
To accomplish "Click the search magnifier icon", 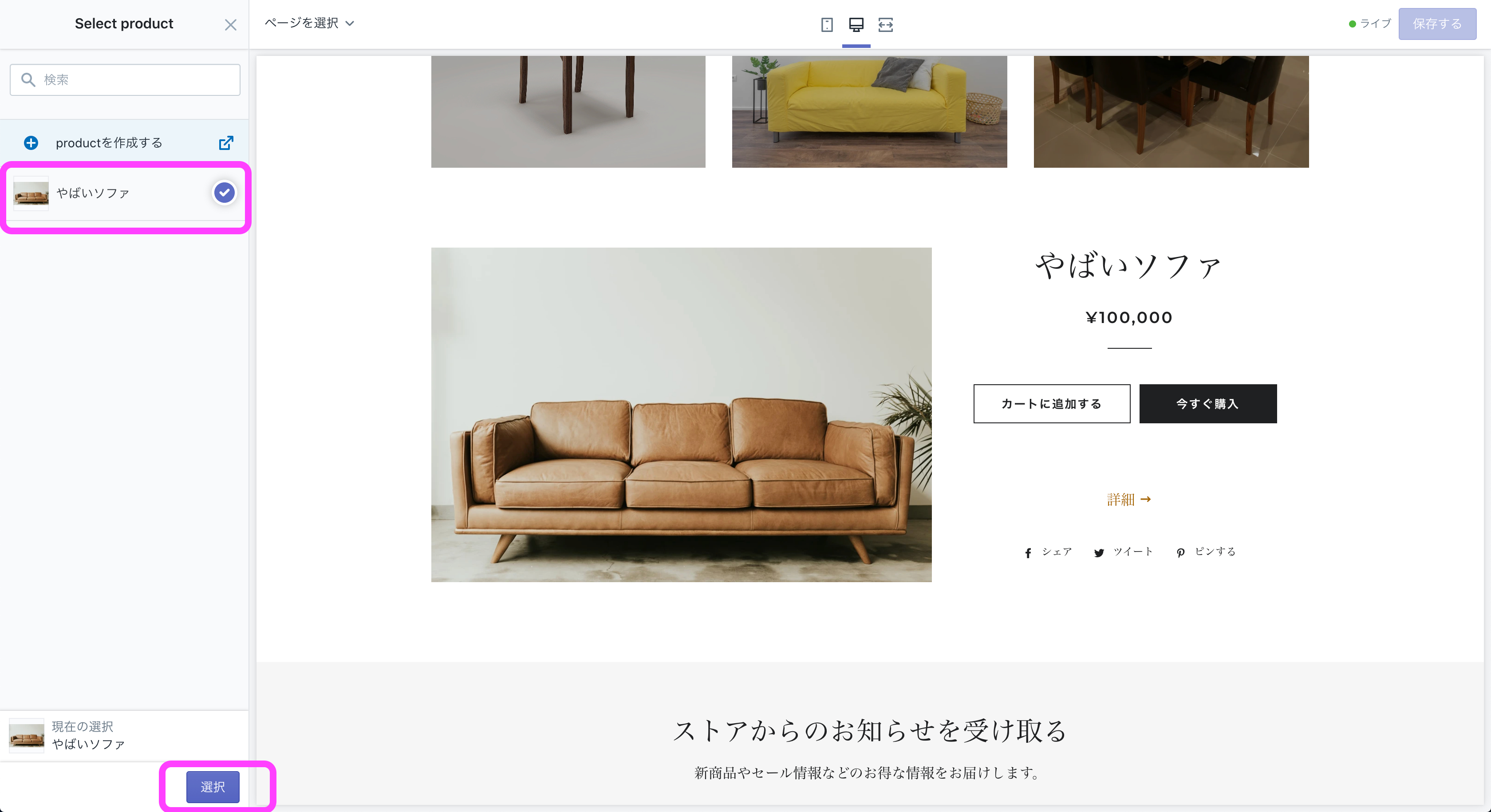I will [29, 79].
